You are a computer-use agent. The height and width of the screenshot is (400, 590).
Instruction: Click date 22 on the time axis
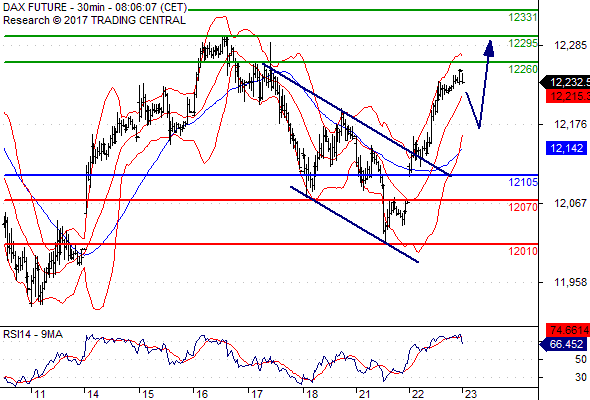click(418, 394)
